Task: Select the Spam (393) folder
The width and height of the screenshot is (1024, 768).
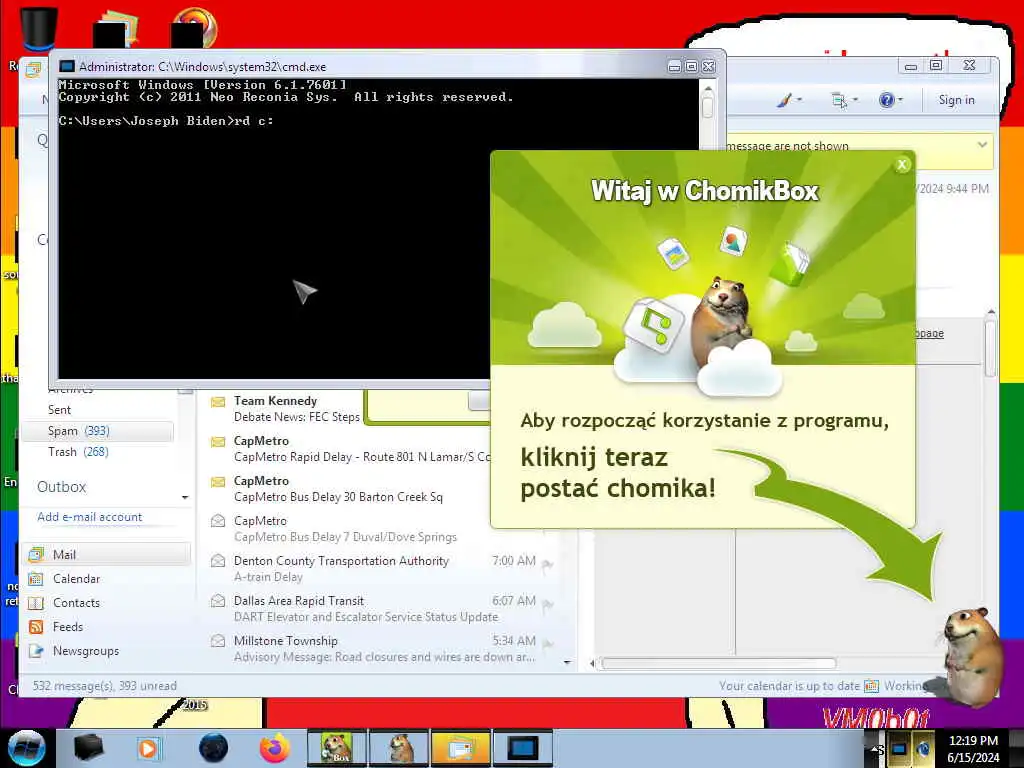Action: 98,431
